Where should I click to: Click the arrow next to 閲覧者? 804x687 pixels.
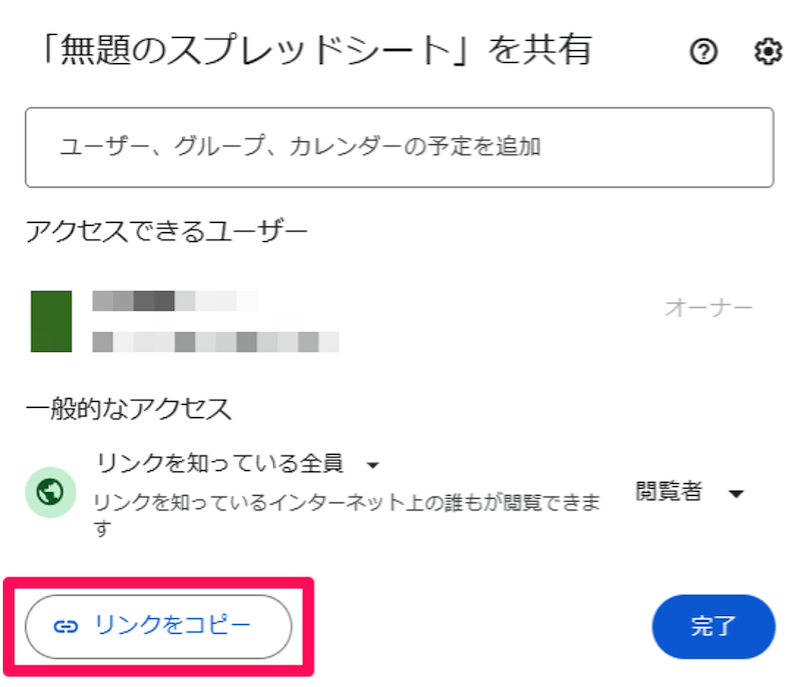click(737, 494)
